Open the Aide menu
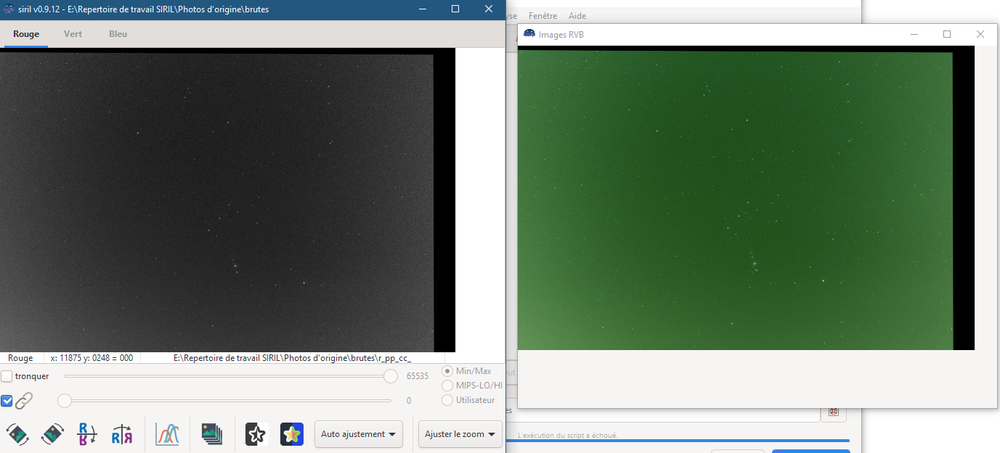Screen dimensions: 1000x453 577,16
